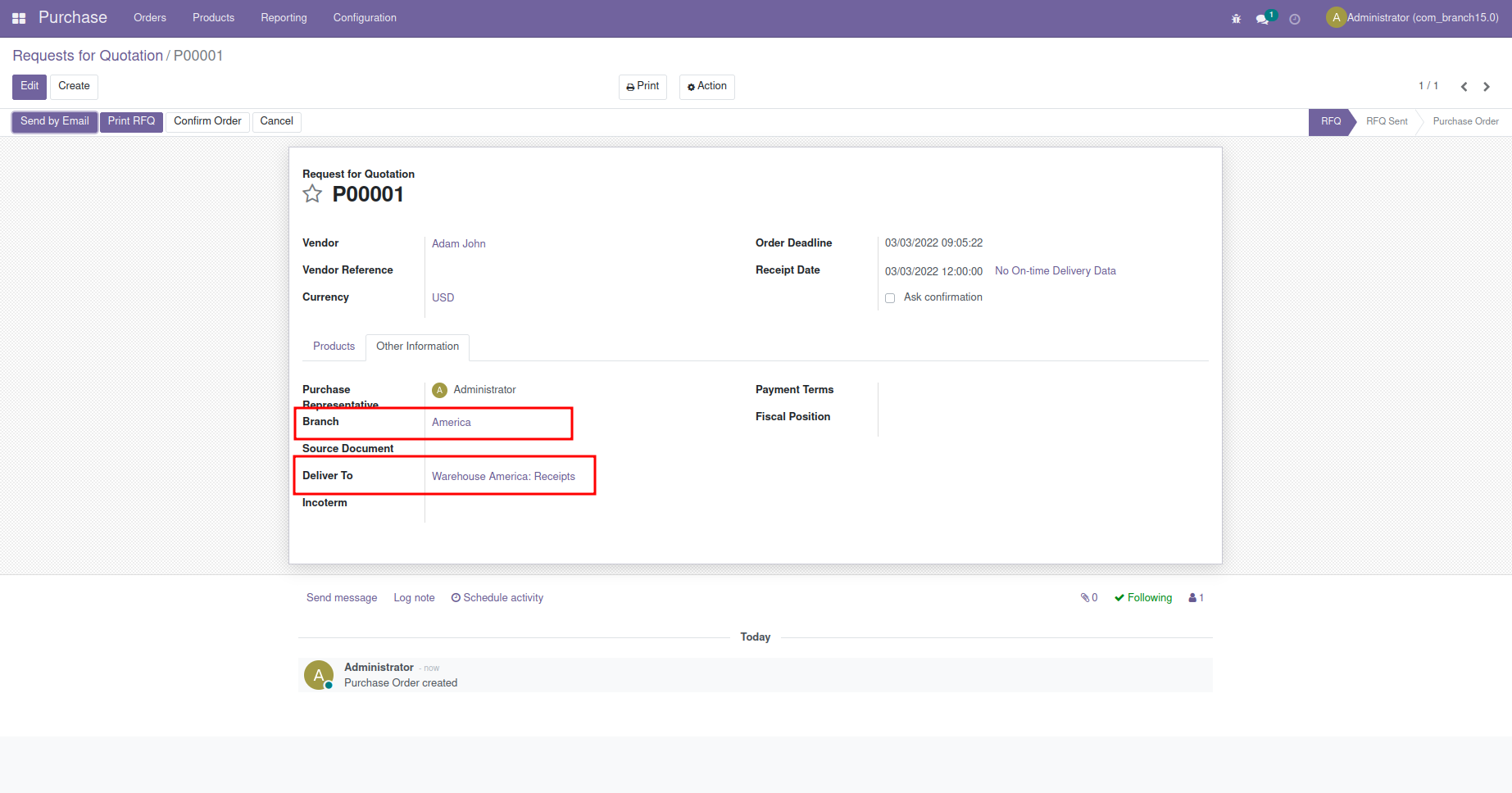The image size is (1512, 793).
Task: Click Send message in chatter
Action: [342, 598]
